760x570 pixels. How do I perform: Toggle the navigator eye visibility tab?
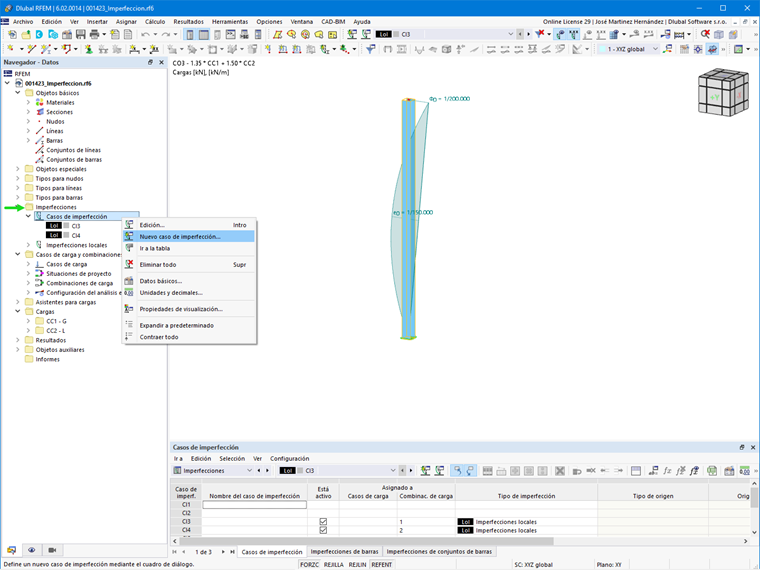32,550
